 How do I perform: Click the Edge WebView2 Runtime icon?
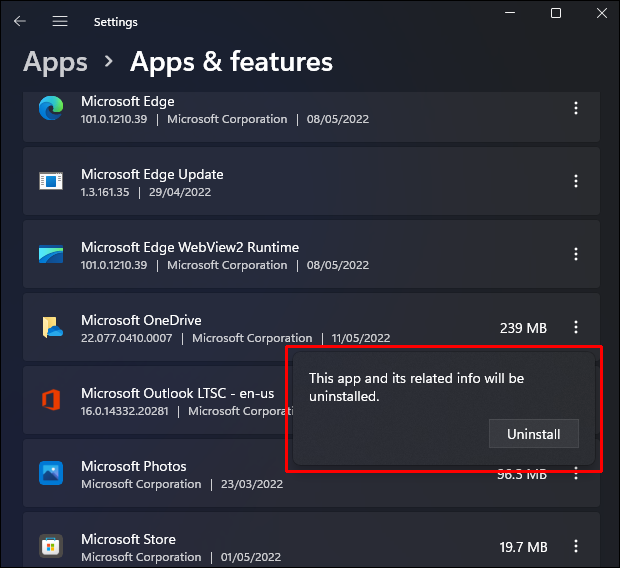click(51, 254)
